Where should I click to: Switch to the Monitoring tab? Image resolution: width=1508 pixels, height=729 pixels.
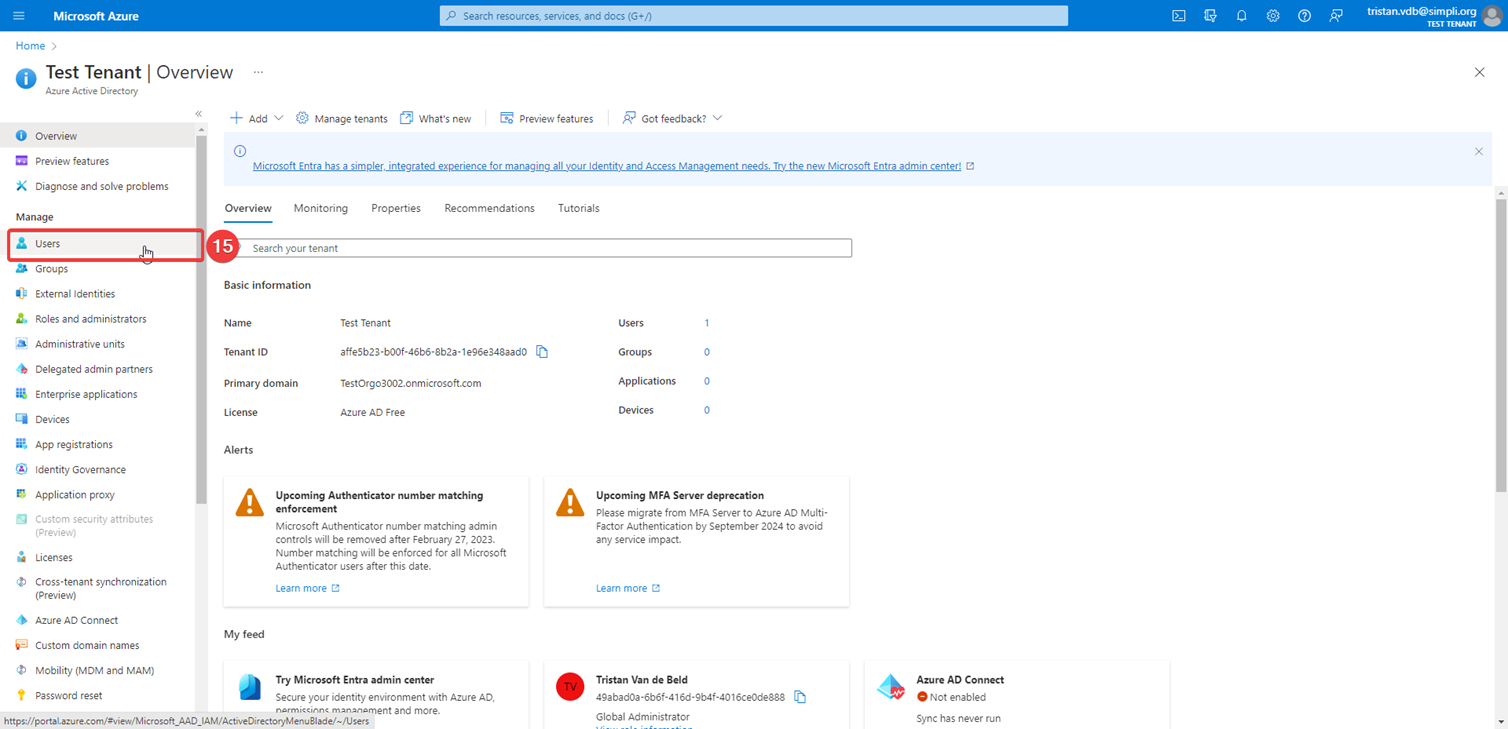coord(321,208)
